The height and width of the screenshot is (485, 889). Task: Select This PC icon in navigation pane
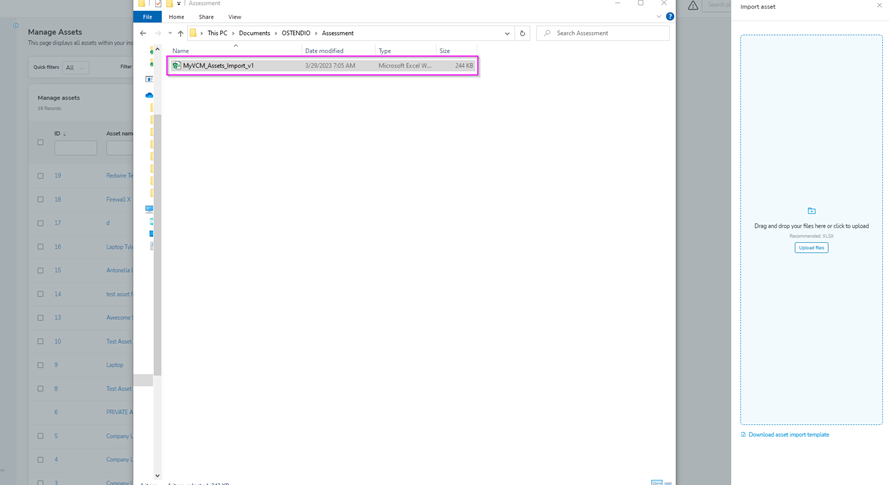(149, 209)
